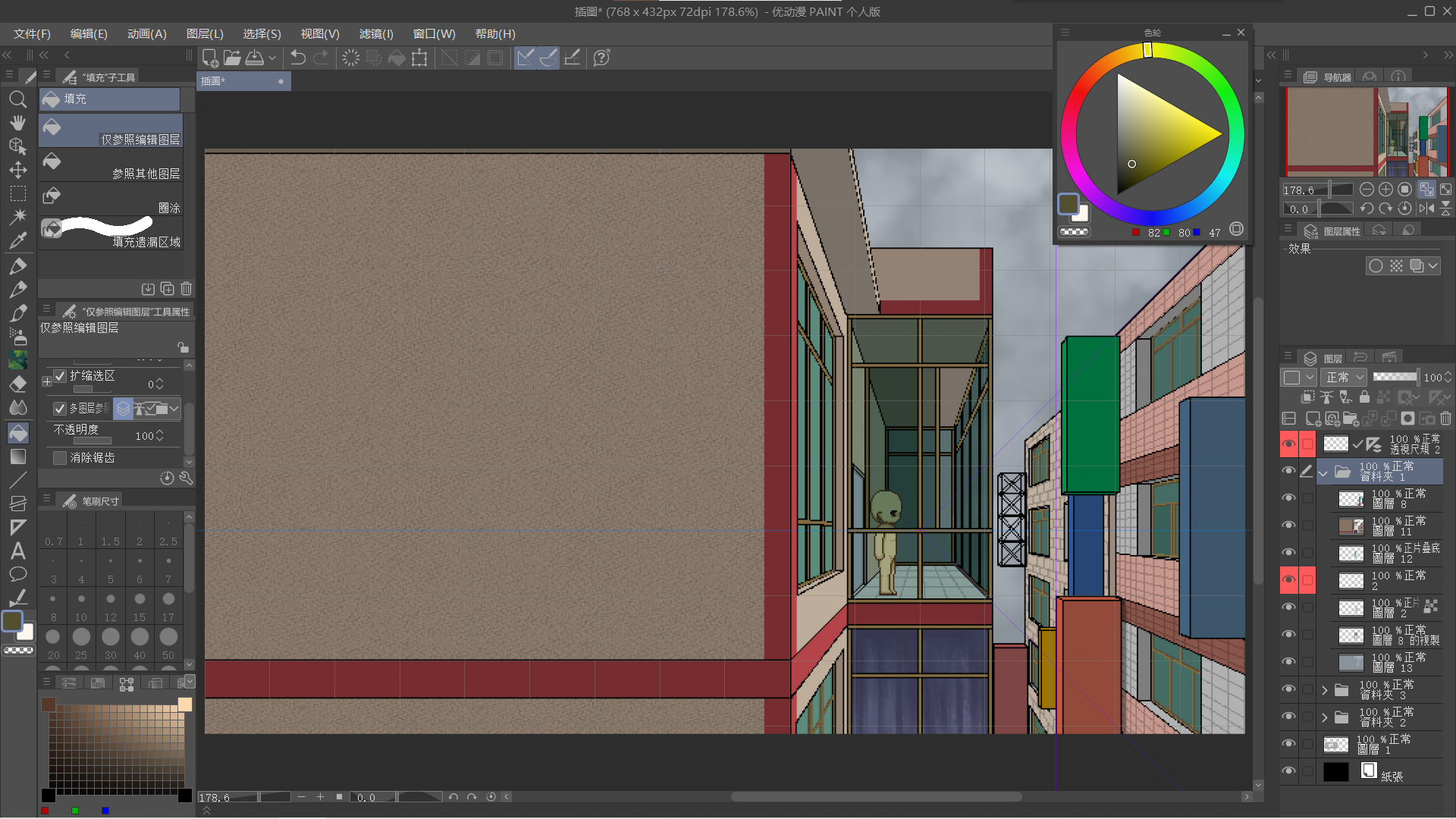Select the Zoom magnifier tool
This screenshot has height=819, width=1456.
click(18, 99)
